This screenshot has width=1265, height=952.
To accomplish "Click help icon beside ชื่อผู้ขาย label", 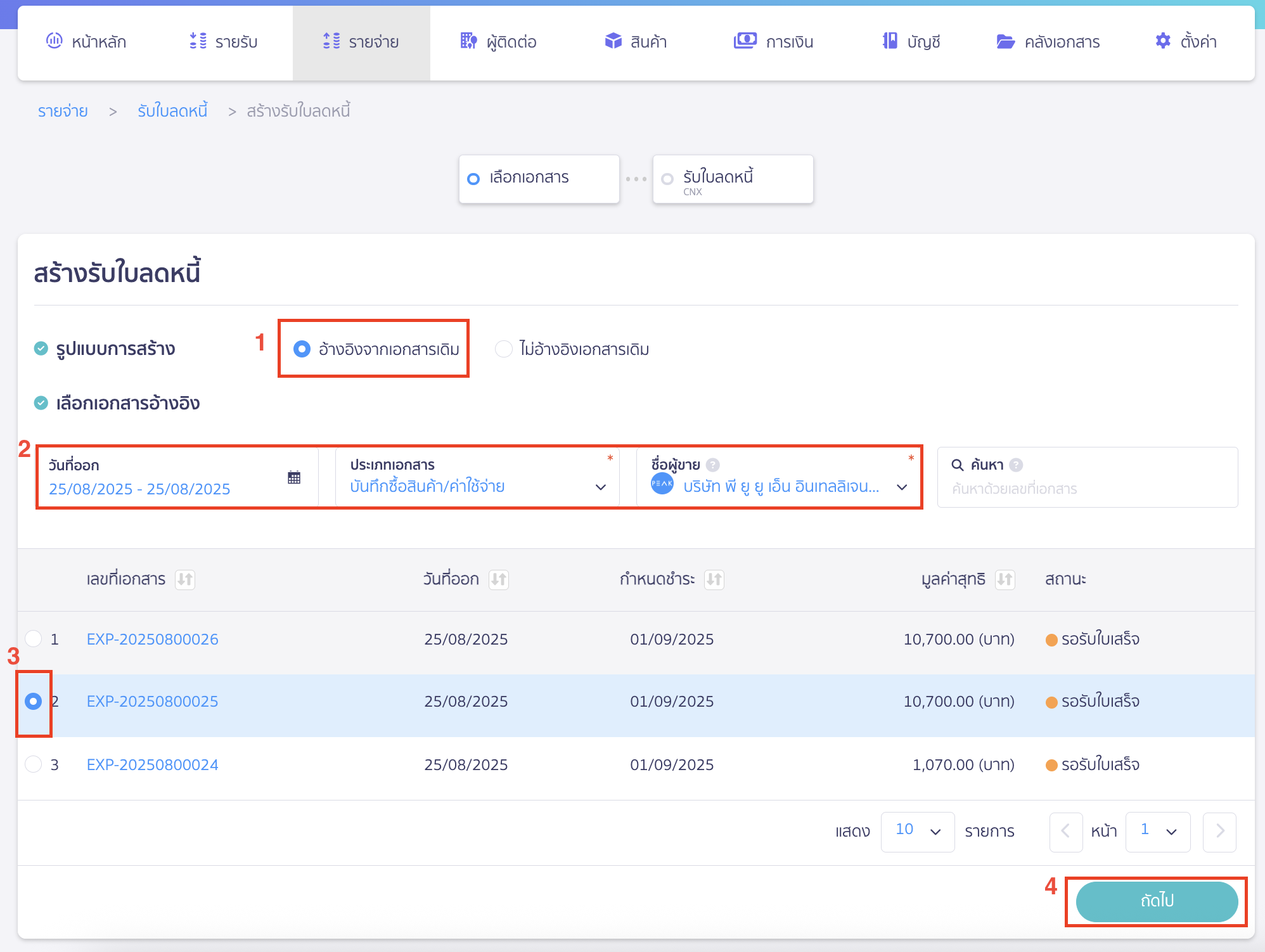I will [x=713, y=465].
